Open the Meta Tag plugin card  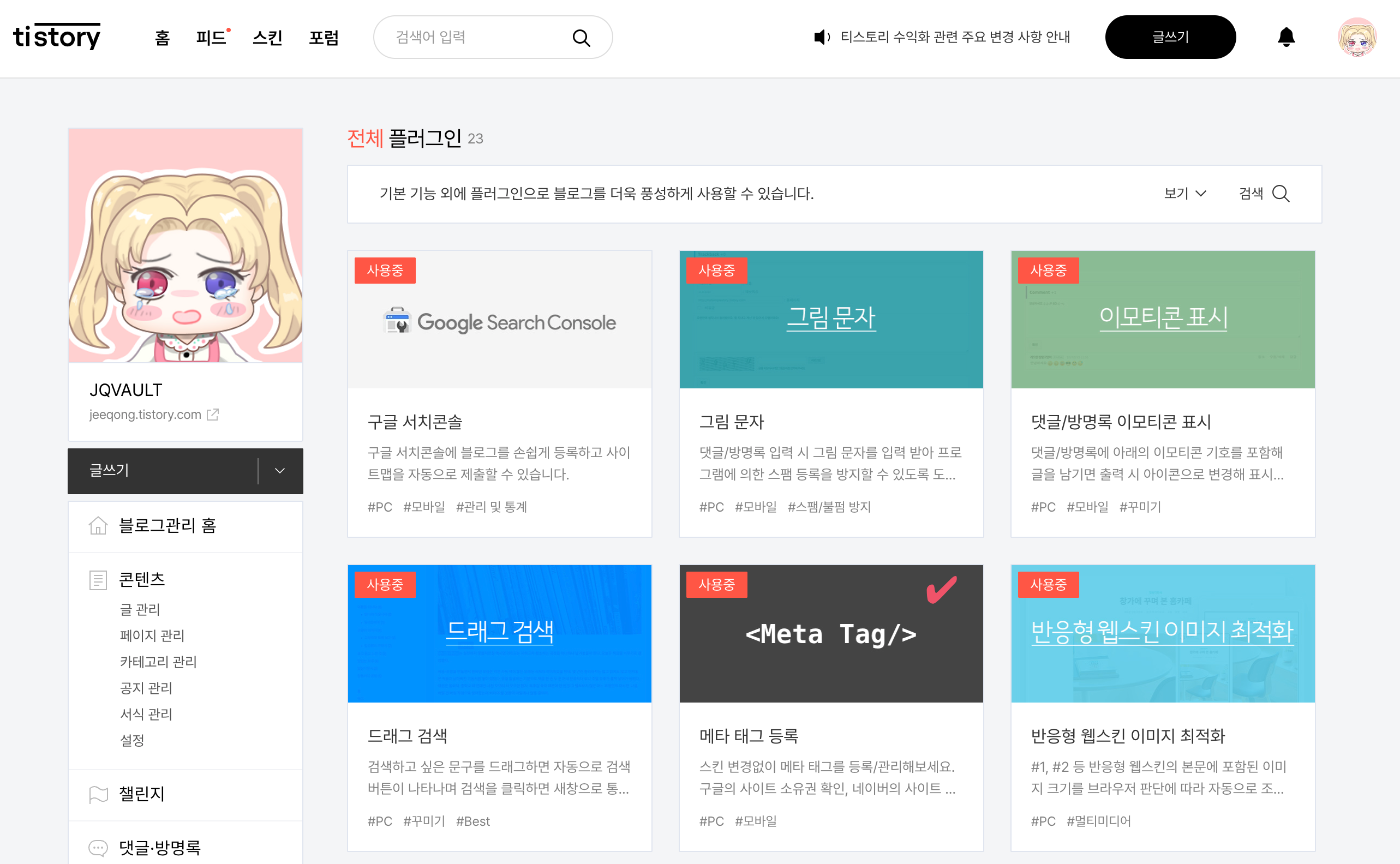[x=830, y=634]
